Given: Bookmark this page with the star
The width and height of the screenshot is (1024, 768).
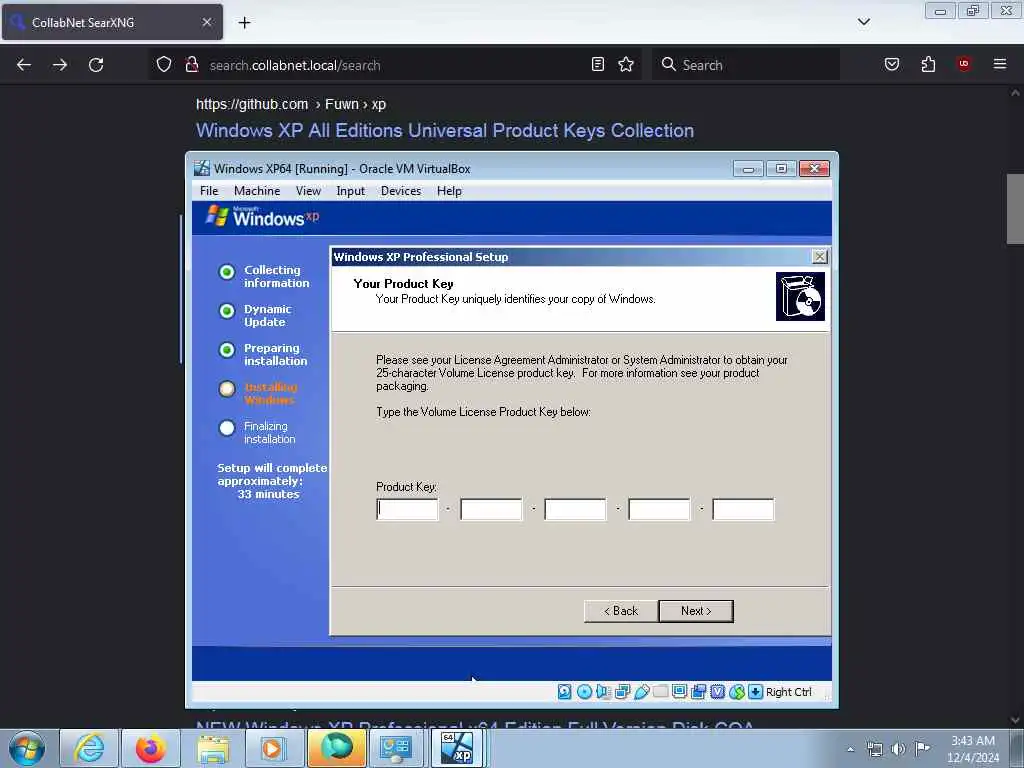Looking at the screenshot, I should click(626, 64).
